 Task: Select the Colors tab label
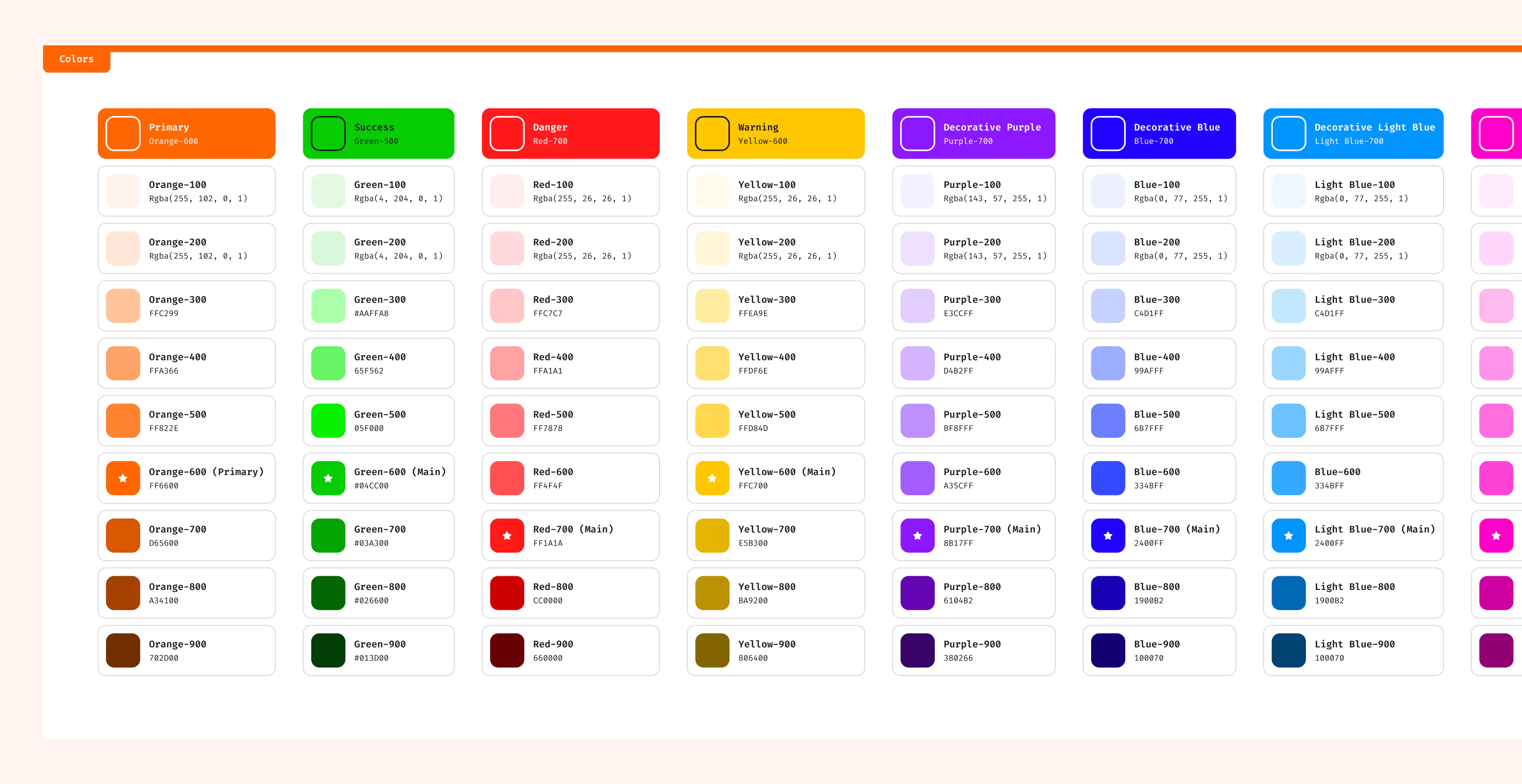tap(76, 59)
